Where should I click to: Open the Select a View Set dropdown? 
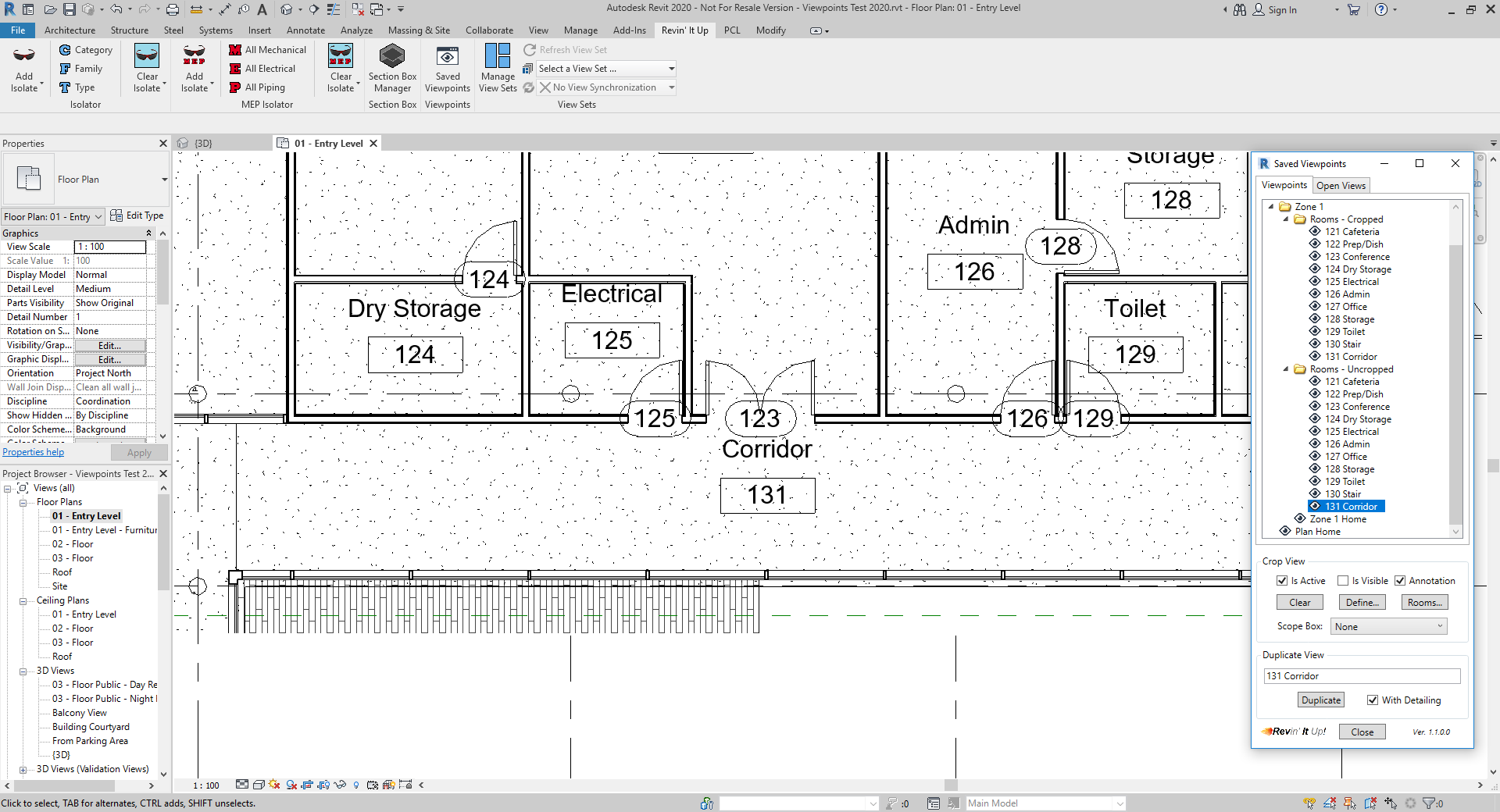coord(605,69)
